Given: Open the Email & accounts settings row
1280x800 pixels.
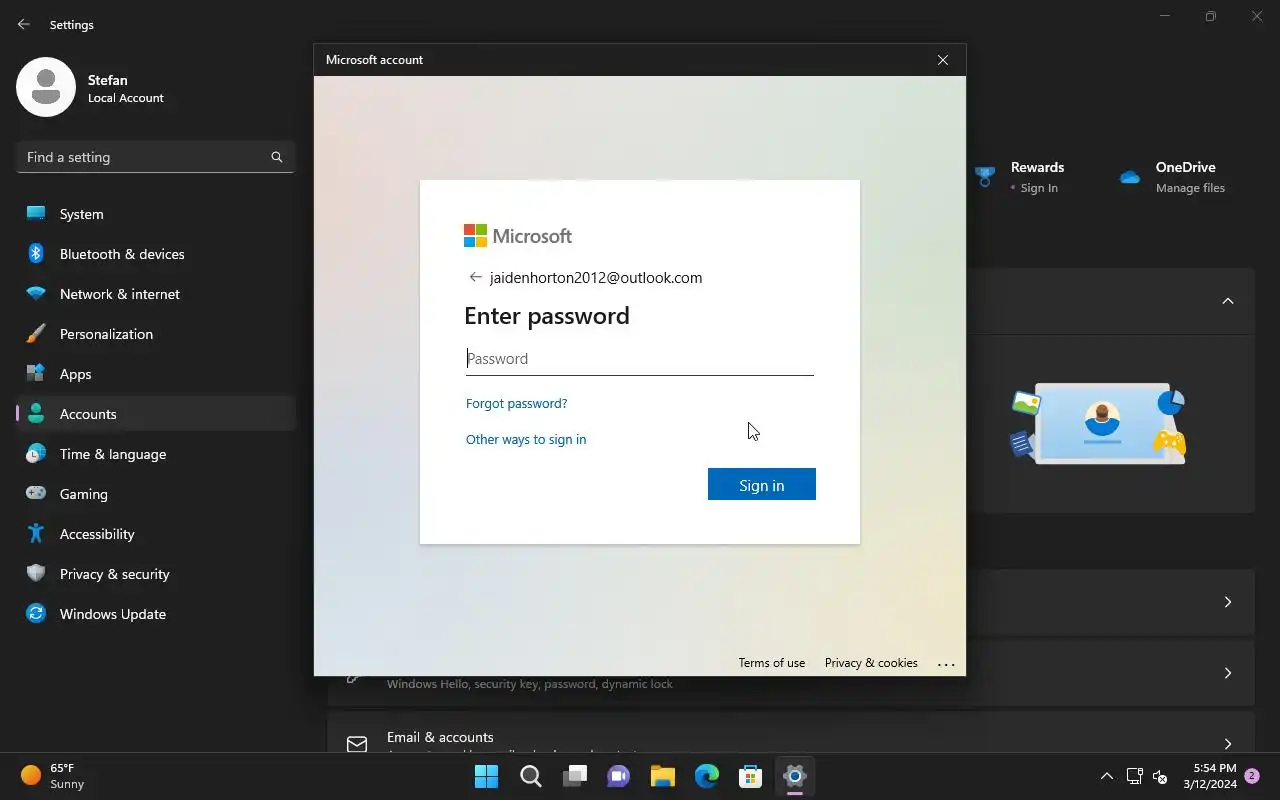Looking at the screenshot, I should coord(791,732).
